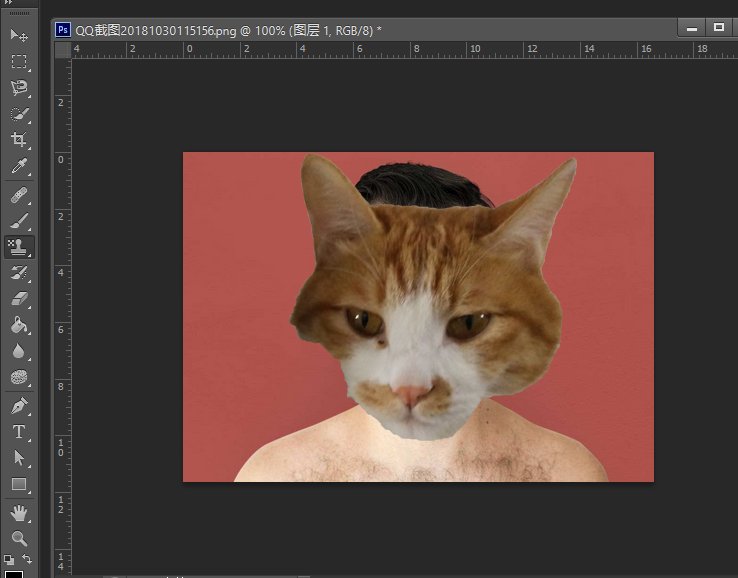Select the Hand tool
Viewport: 738px width, 578px height.
(18, 513)
